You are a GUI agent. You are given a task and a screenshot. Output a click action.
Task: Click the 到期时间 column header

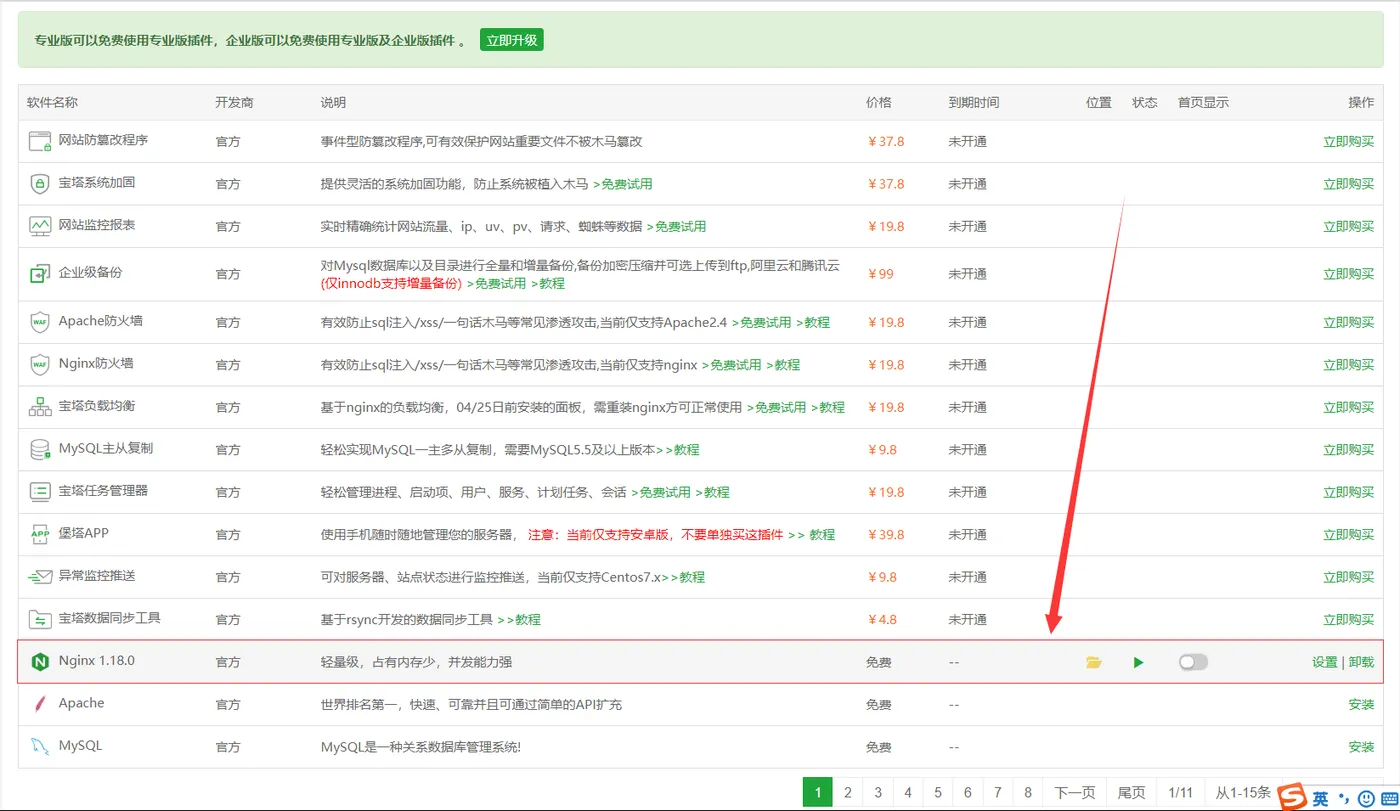973,103
